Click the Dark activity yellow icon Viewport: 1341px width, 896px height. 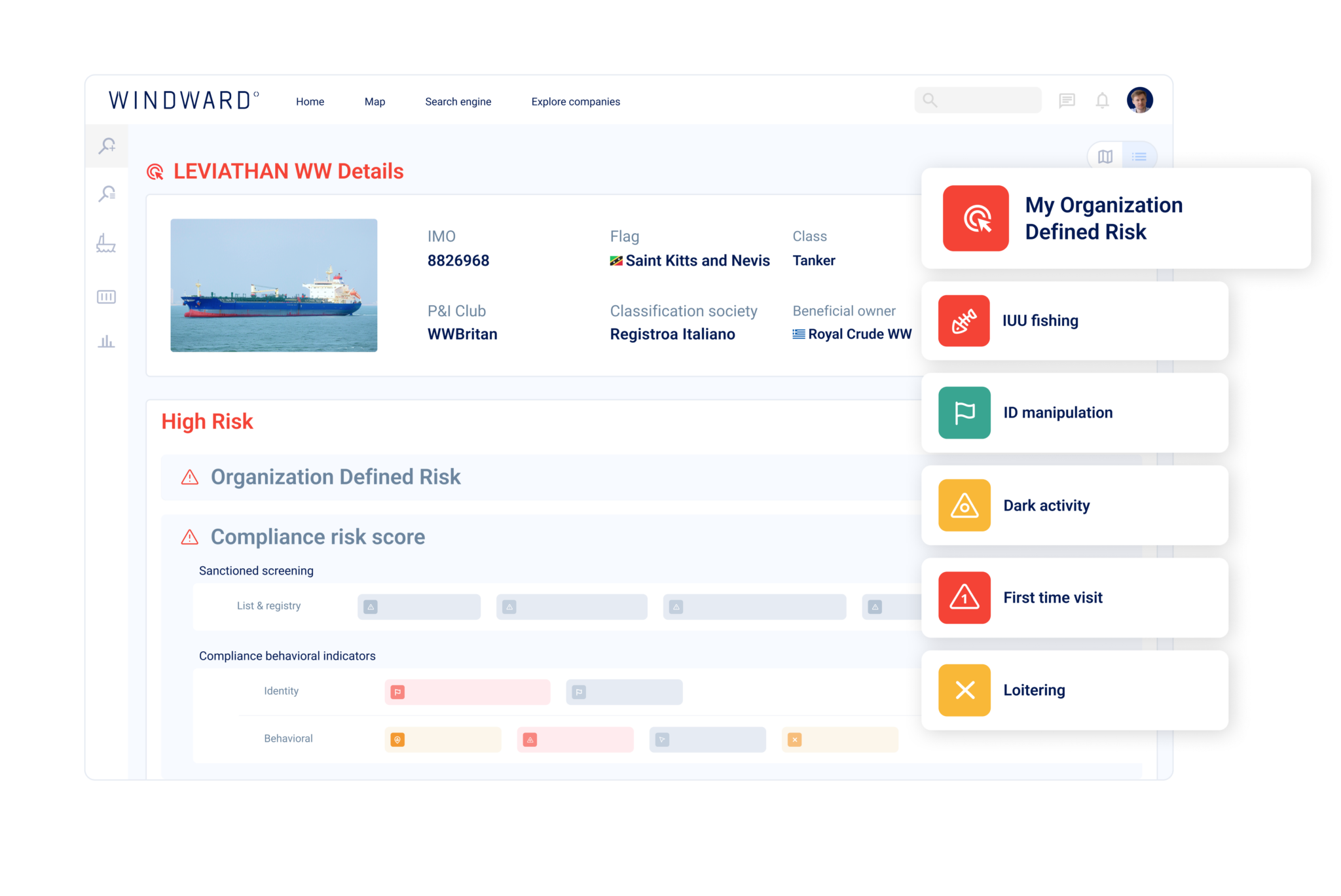(964, 505)
